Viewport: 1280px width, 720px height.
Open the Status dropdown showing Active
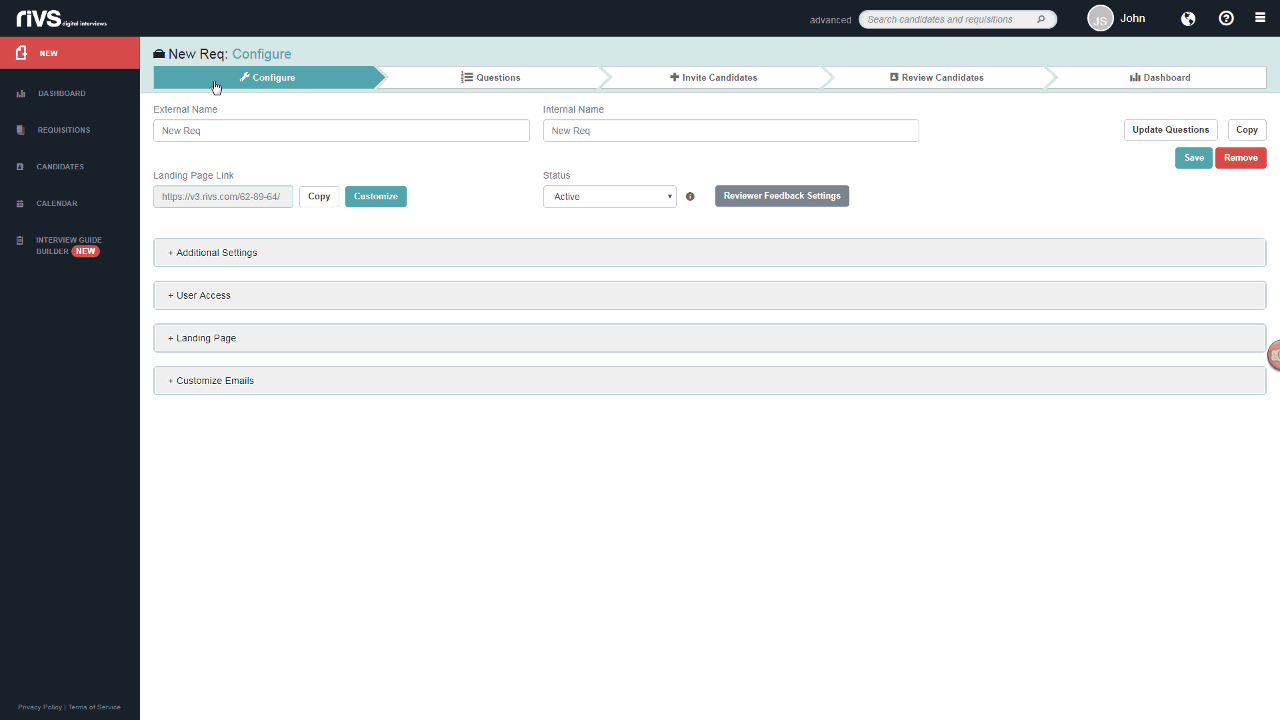610,197
